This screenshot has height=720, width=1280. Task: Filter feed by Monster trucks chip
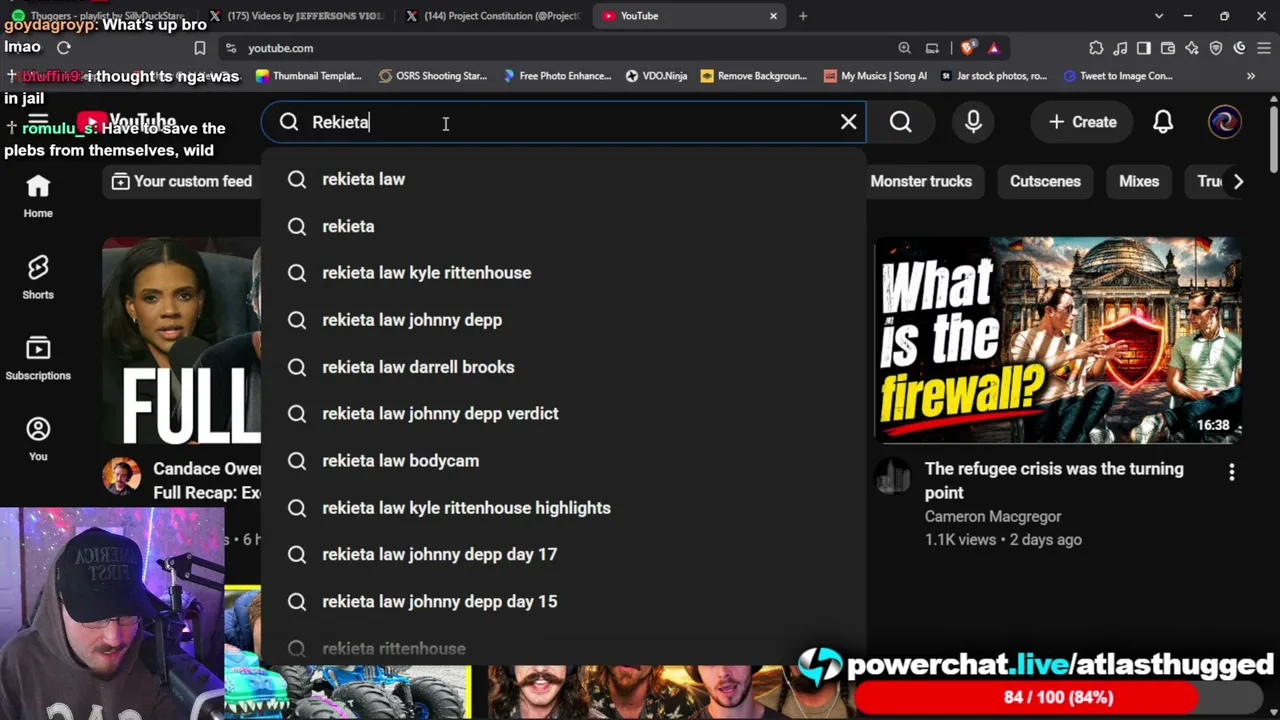(x=921, y=181)
